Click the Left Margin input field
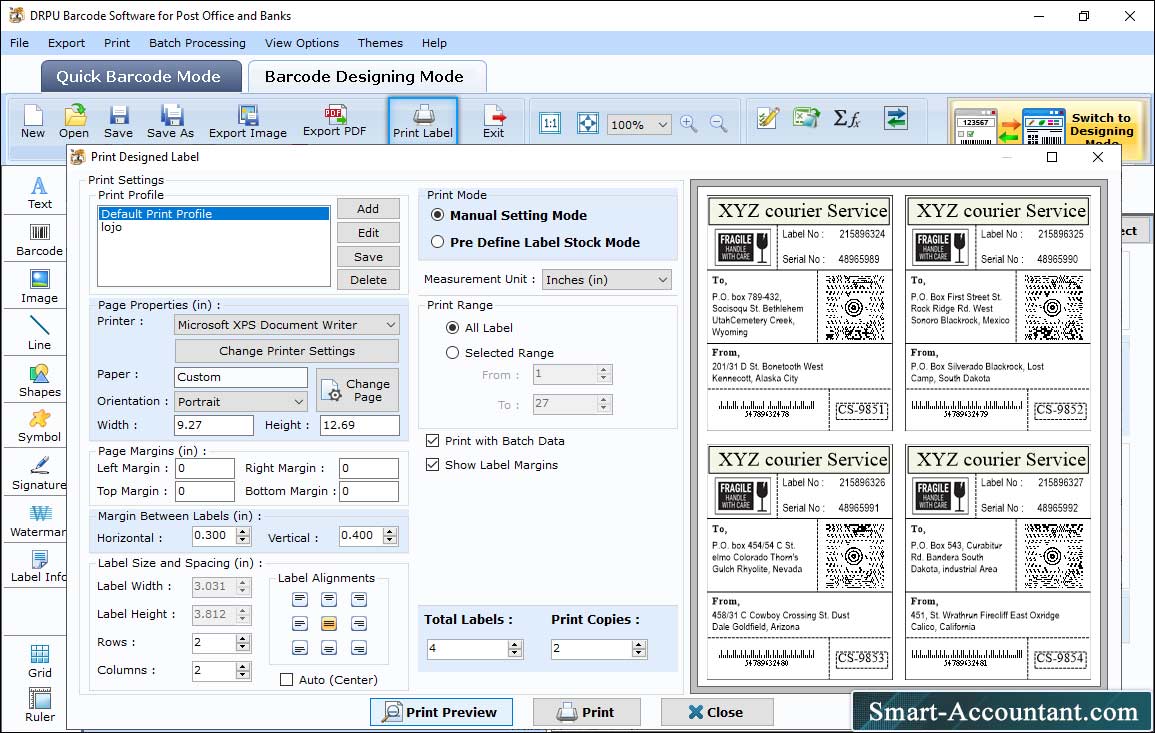This screenshot has width=1155, height=733. (205, 469)
